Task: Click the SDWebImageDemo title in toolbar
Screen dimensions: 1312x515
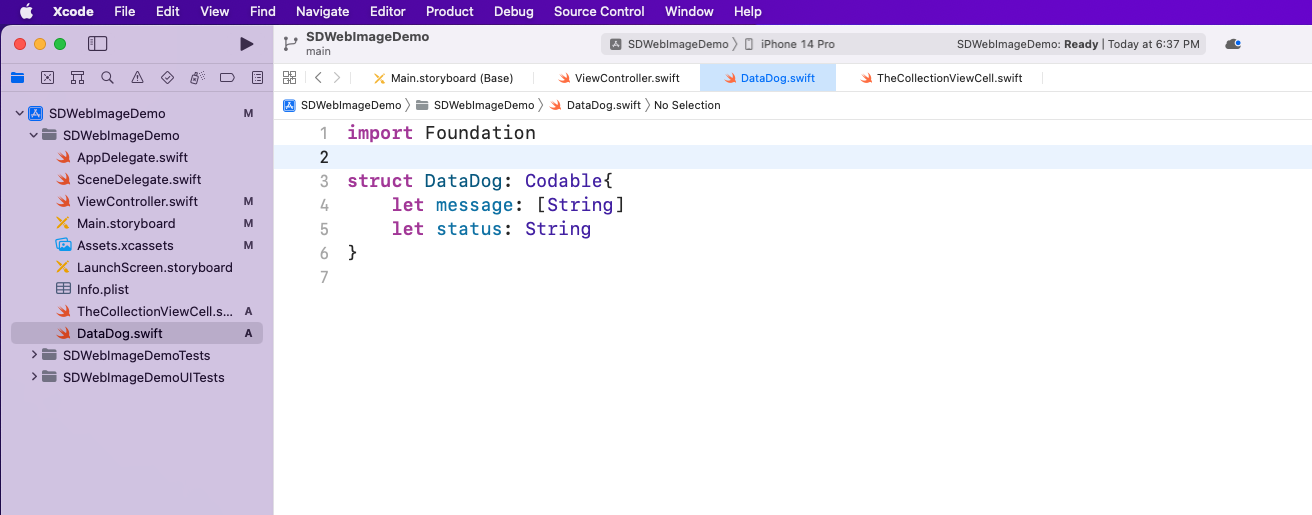Action: (x=367, y=37)
